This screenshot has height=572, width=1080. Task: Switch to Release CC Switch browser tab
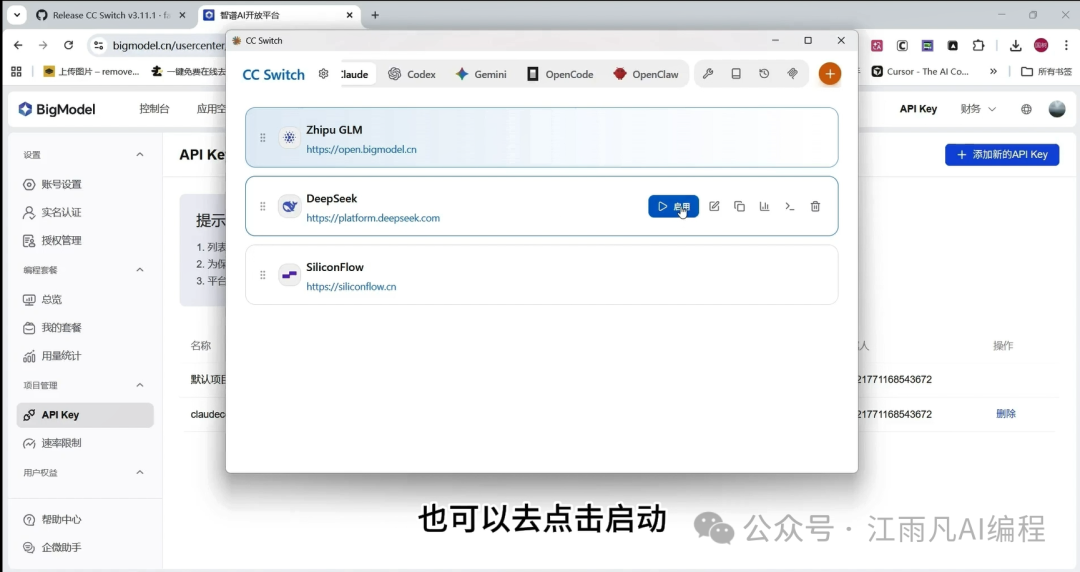110,15
